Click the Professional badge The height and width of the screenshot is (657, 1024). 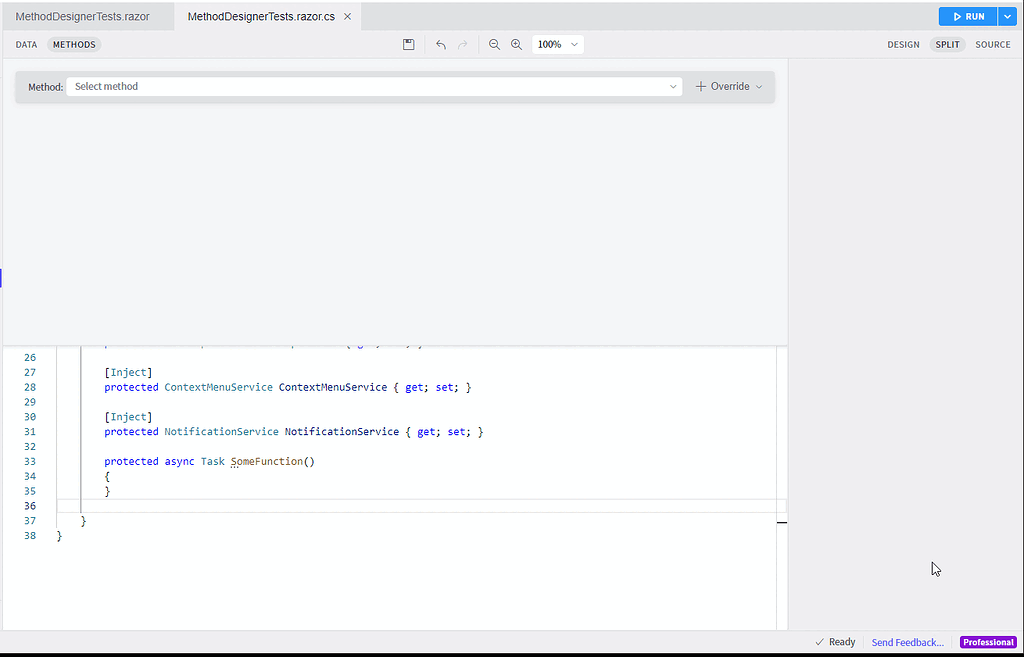pos(988,642)
